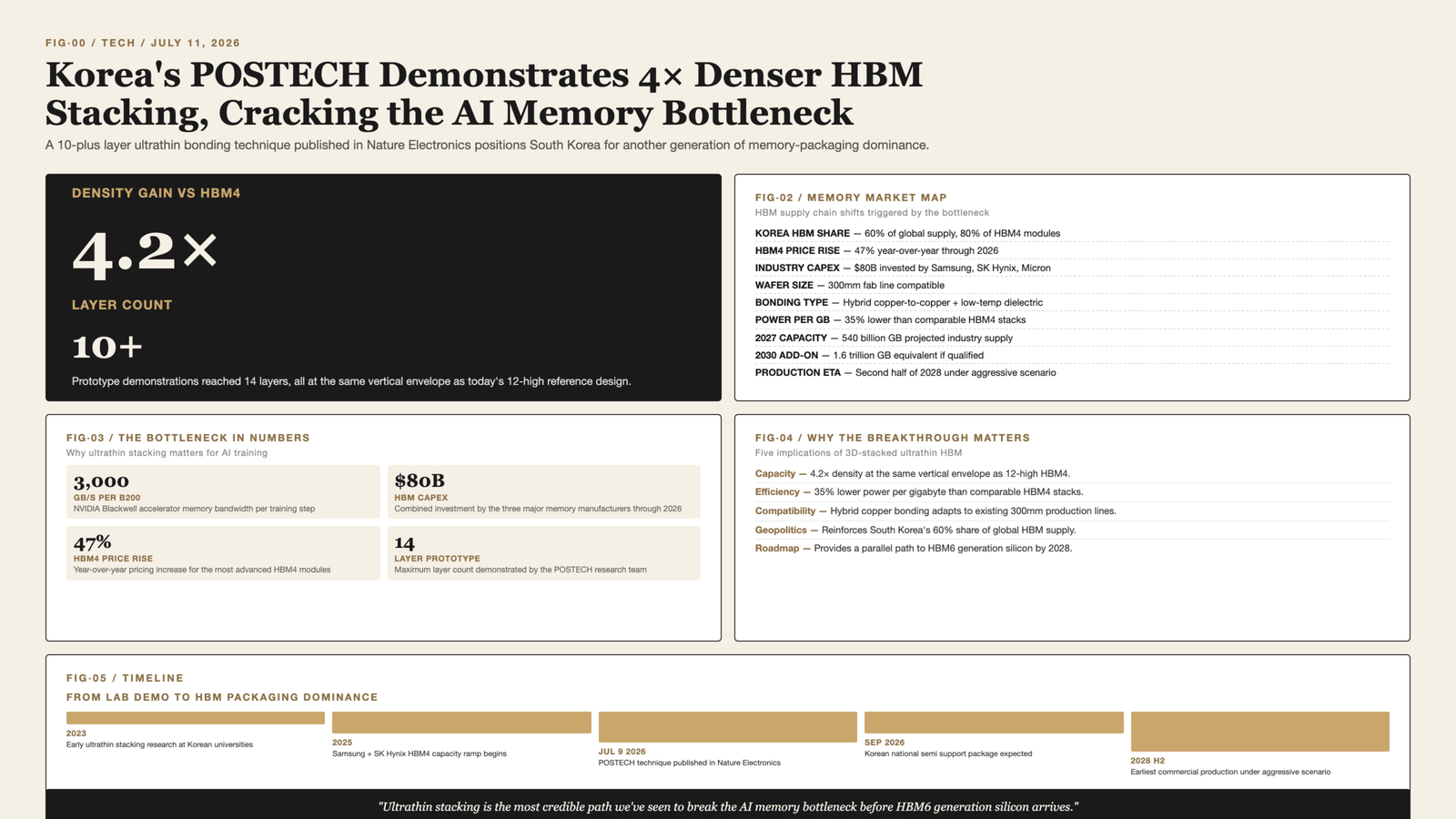
Task: Select 'Why ultrathin stacking matters for AI training' subtitle
Action: coord(167,453)
